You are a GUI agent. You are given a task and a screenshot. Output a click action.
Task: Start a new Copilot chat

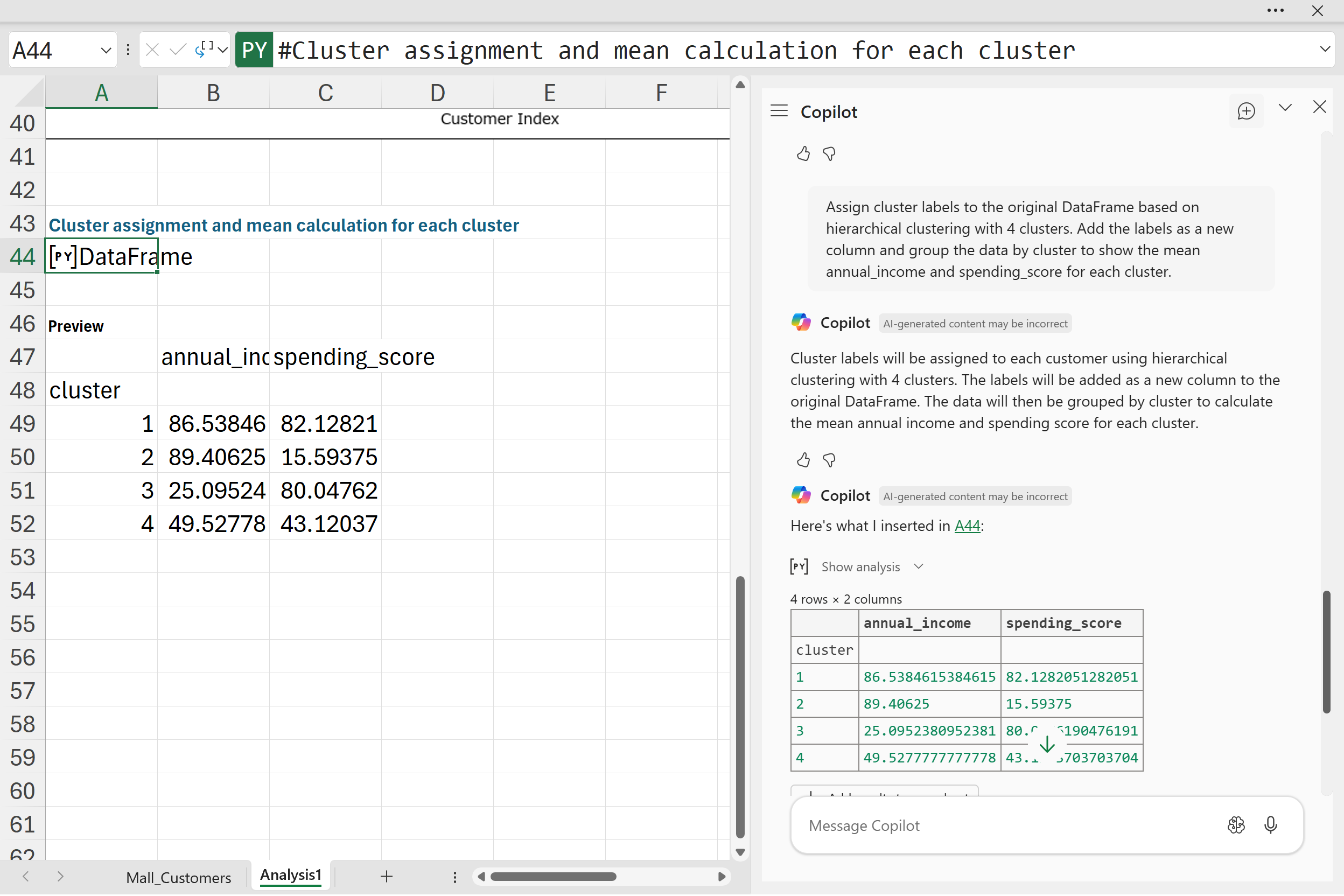pos(1245,111)
